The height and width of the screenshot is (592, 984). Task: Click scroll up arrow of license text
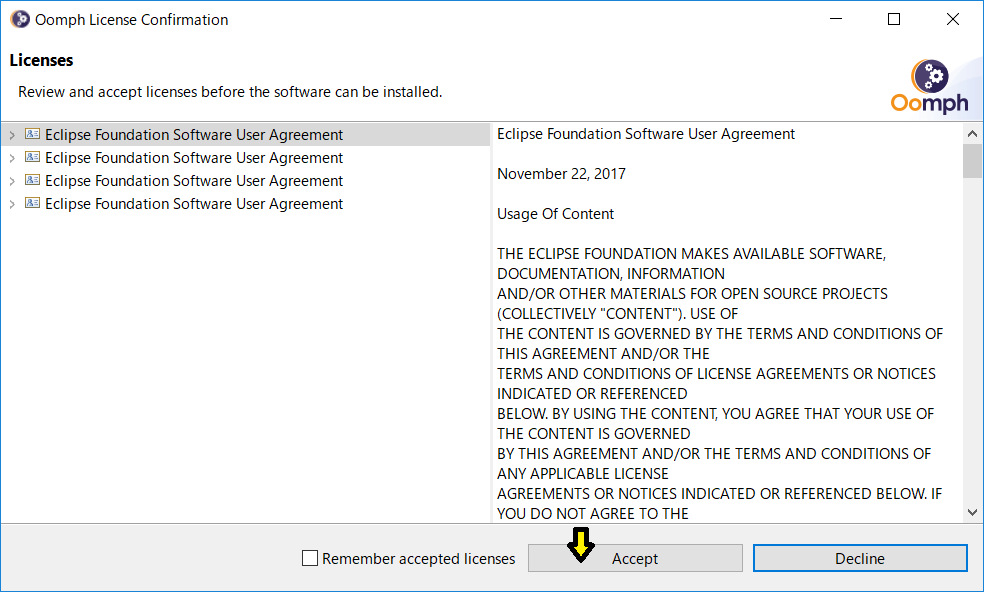coord(972,134)
